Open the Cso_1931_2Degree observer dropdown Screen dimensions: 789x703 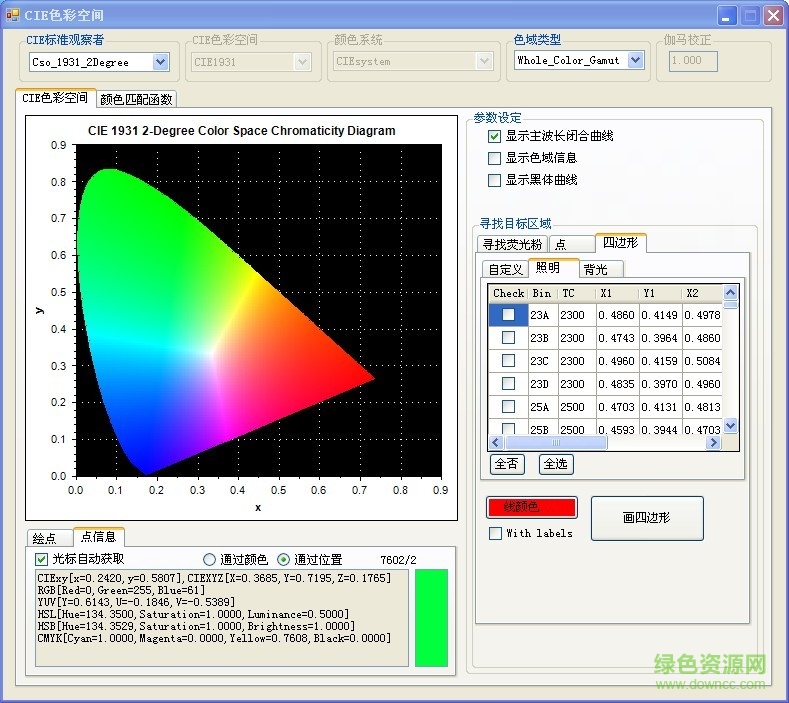click(160, 62)
